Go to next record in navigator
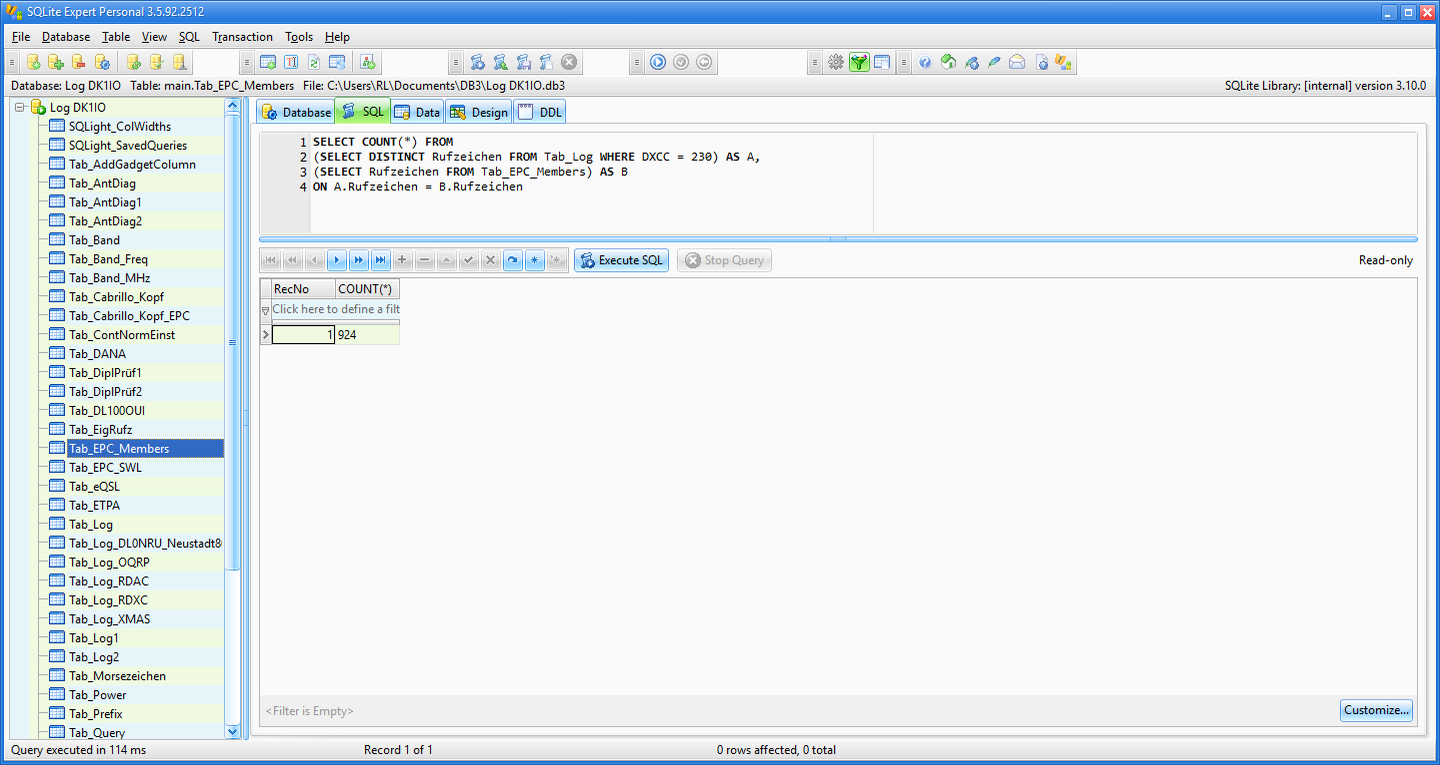This screenshot has height=765, width=1440. pyautogui.click(x=336, y=260)
